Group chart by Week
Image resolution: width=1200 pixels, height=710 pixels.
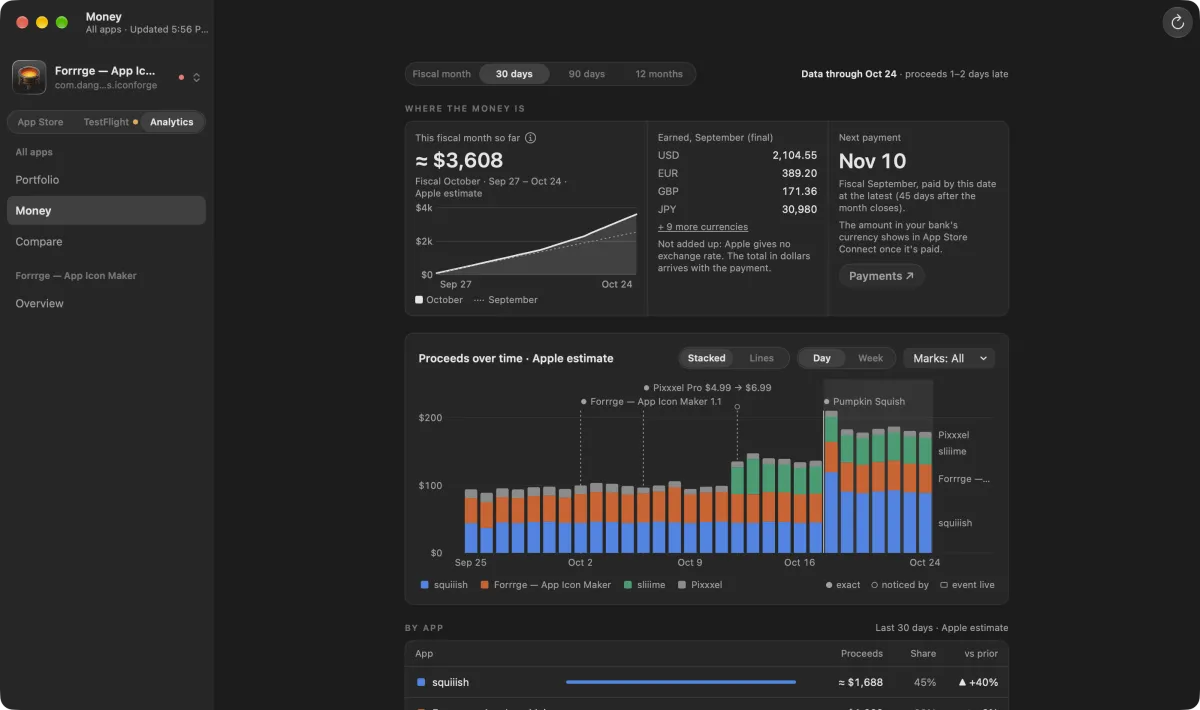click(x=871, y=358)
